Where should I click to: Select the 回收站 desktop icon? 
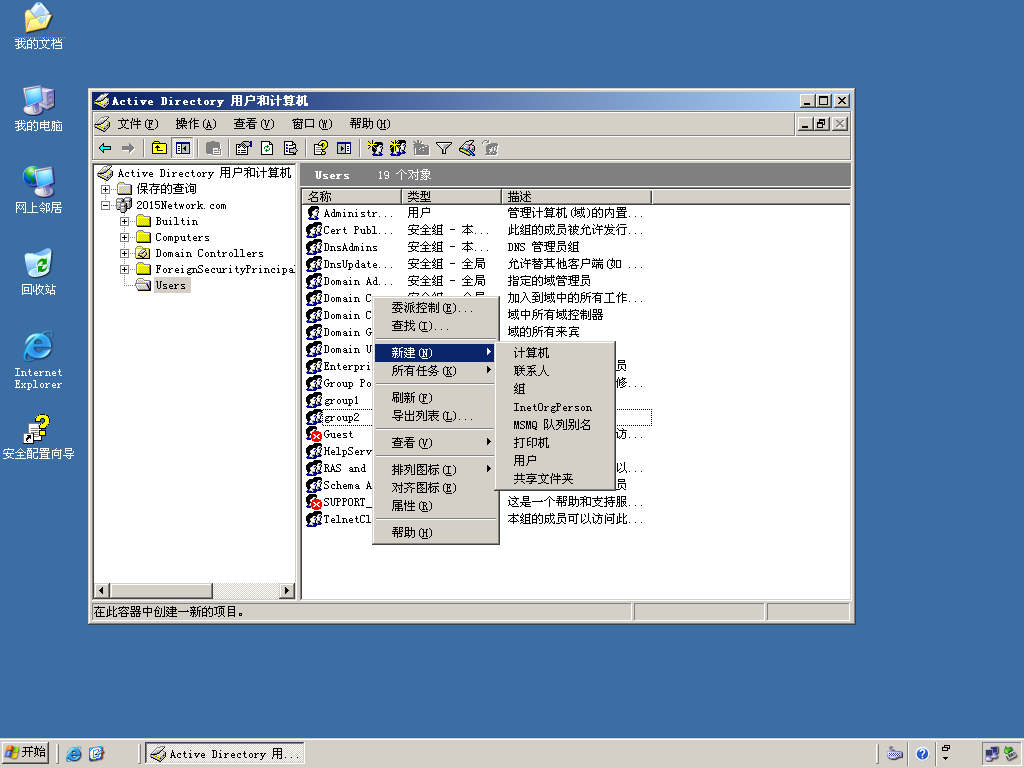[39, 272]
